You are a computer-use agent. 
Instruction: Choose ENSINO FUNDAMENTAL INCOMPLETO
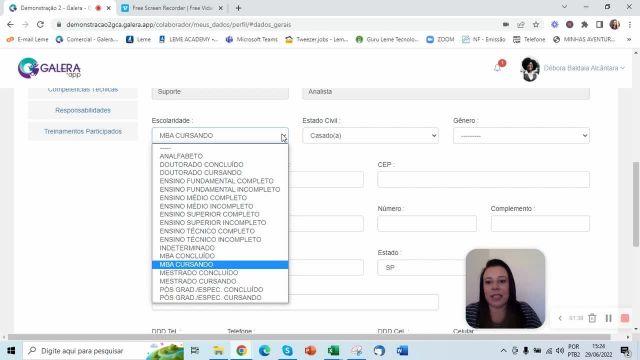[x=220, y=189]
